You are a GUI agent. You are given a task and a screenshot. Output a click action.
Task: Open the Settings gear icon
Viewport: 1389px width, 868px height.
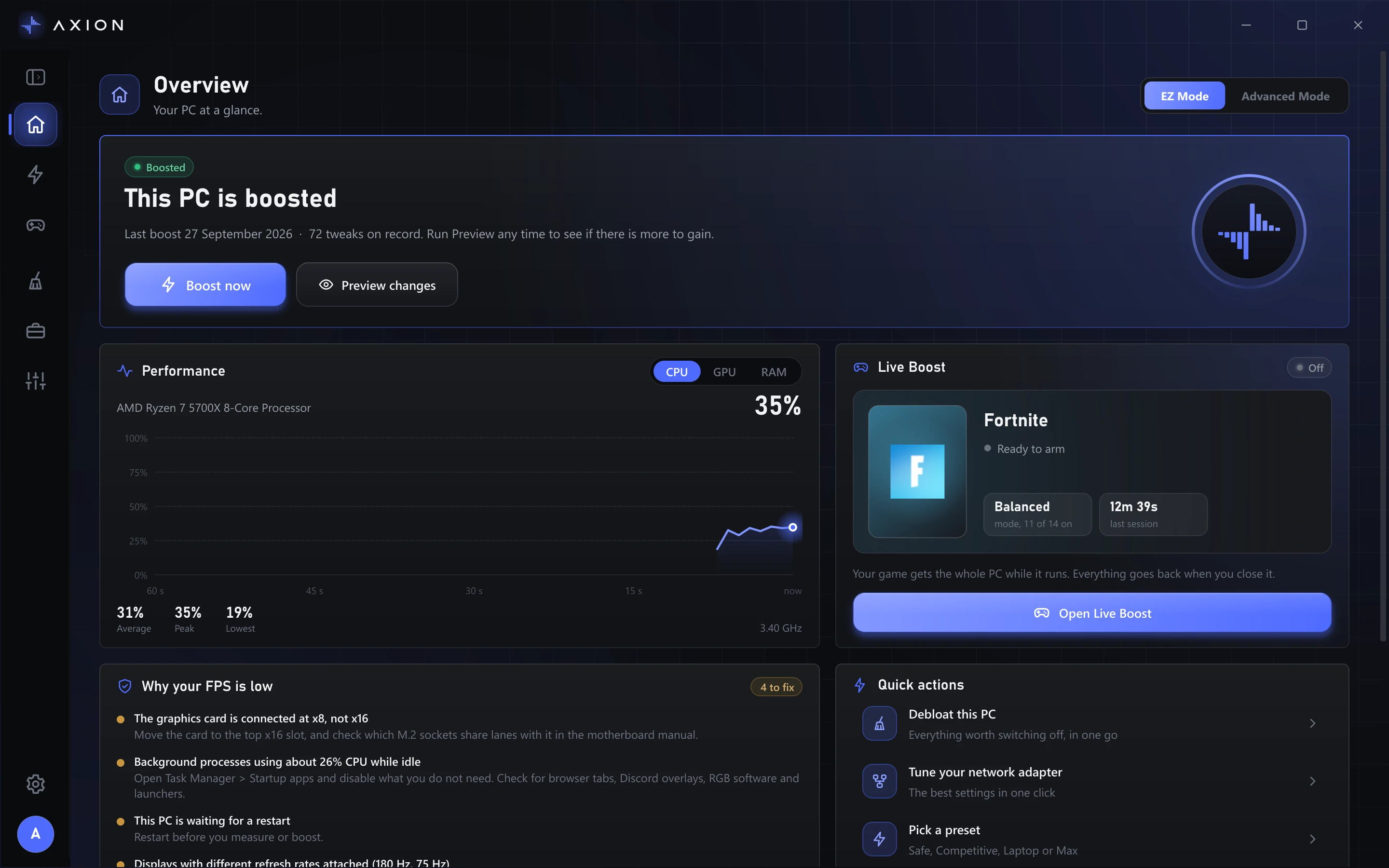pyautogui.click(x=36, y=784)
